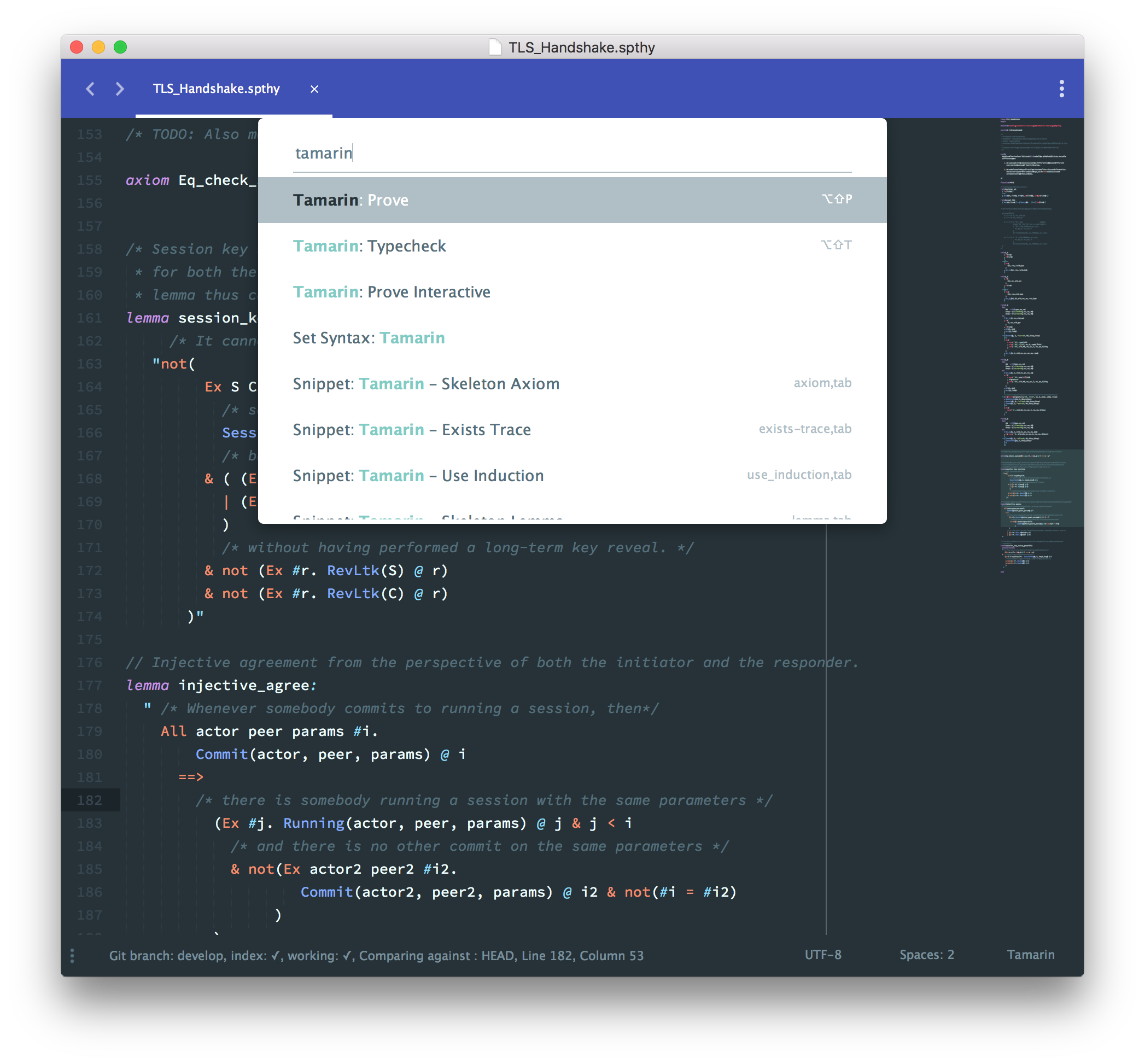This screenshot has height=1064, width=1145.
Task: Click 'All actor peer params' line 179
Action: click(269, 731)
